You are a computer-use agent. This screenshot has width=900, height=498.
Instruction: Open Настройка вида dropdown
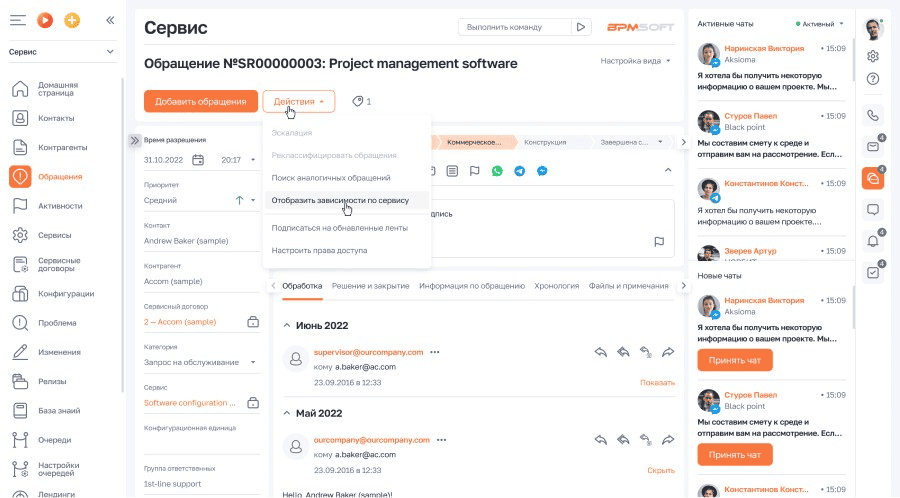[635, 61]
